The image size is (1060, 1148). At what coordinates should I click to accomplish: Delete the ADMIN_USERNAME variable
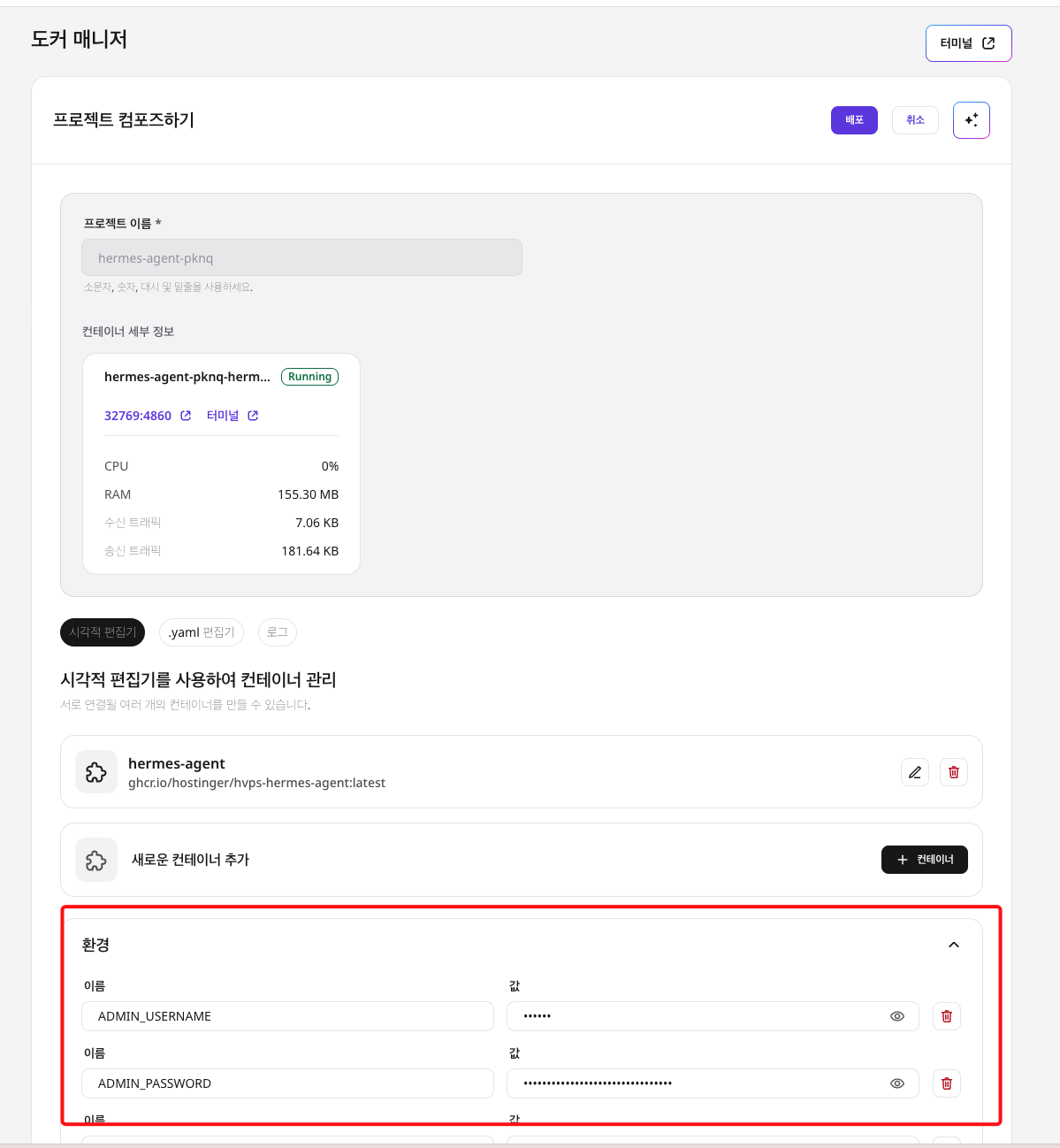pos(947,1016)
